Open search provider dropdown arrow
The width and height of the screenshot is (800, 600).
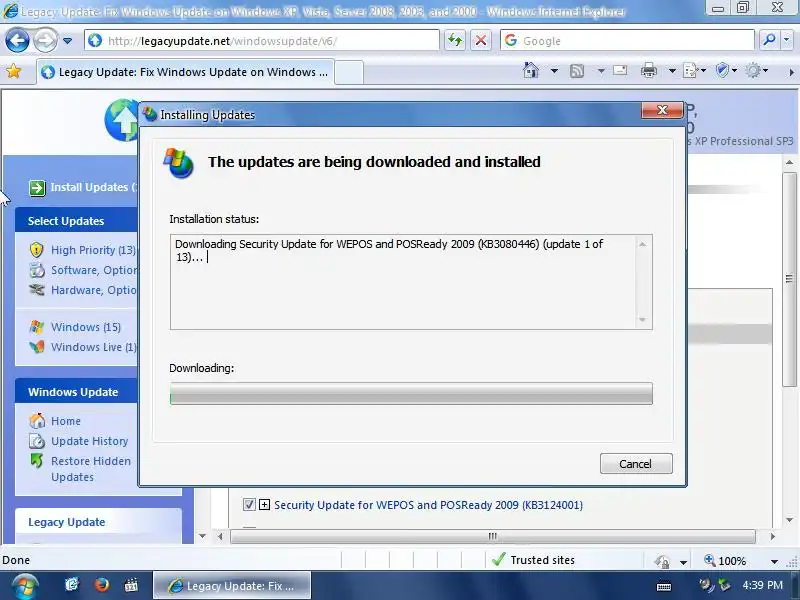pos(786,40)
